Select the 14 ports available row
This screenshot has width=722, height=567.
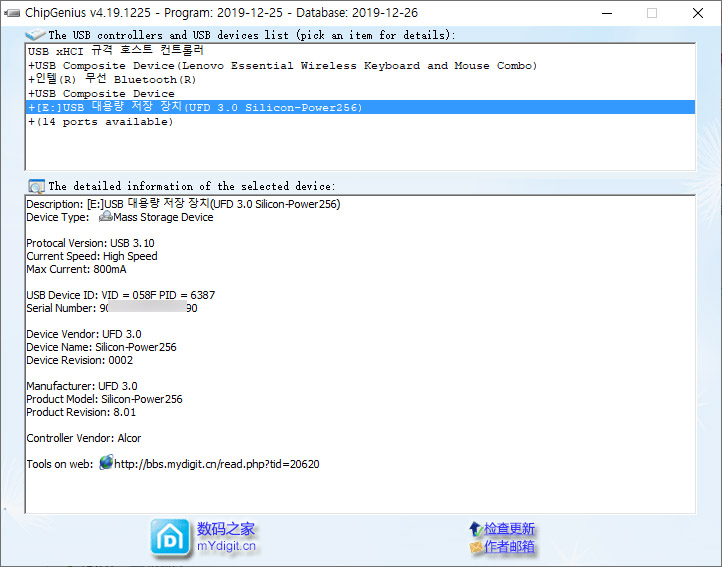[x=360, y=122]
